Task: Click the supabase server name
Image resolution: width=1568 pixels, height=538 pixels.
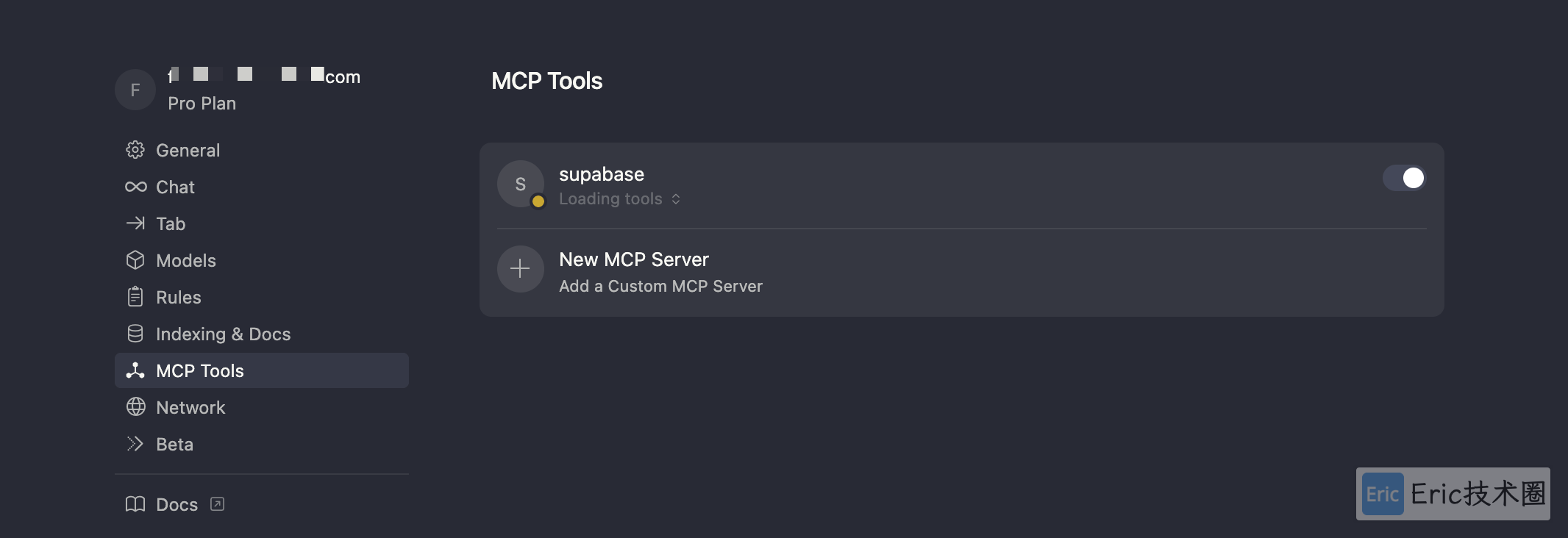Action: pos(602,174)
